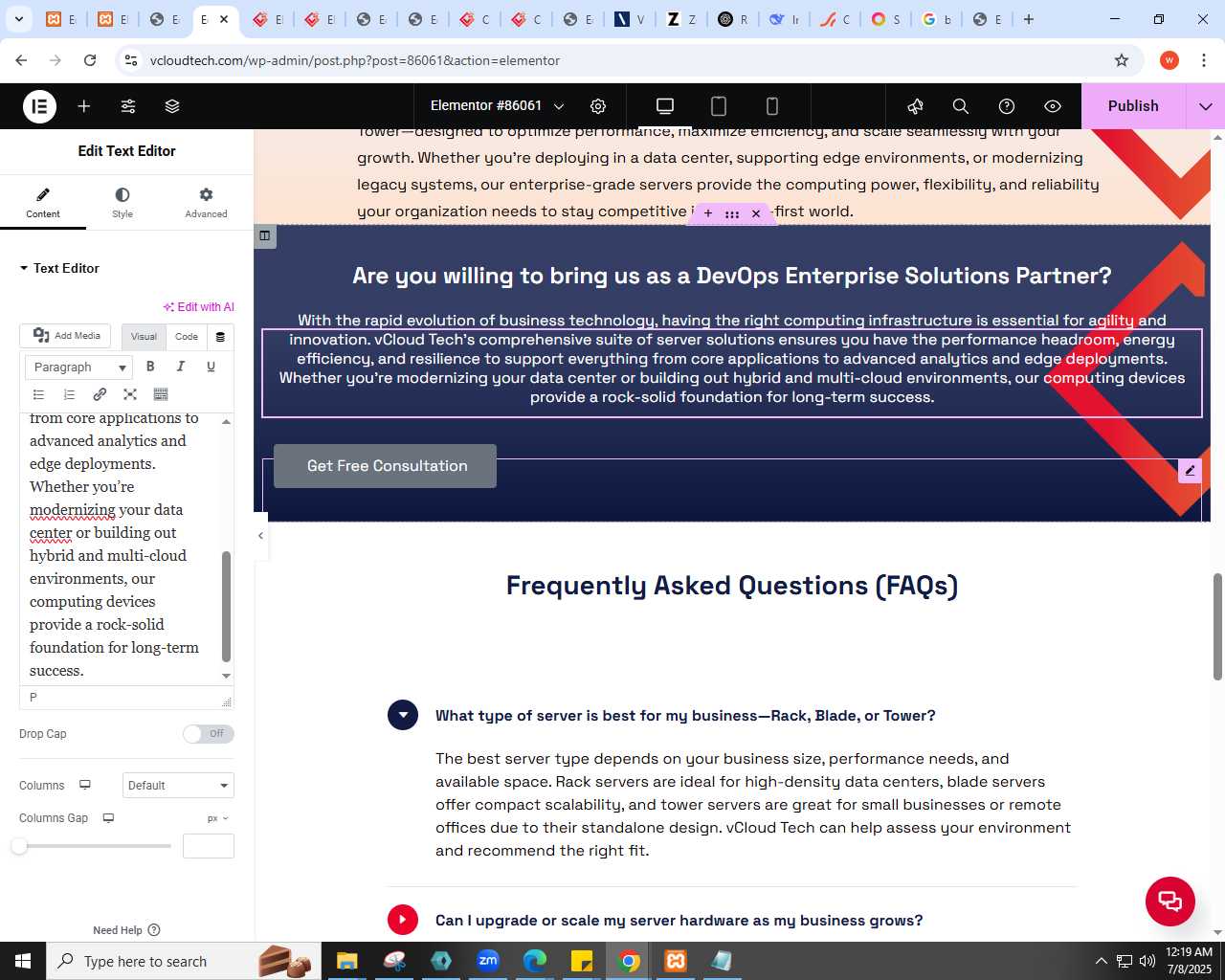This screenshot has width=1225, height=980.
Task: Enter distraction-free fullscreen editor mode
Action: tap(130, 394)
